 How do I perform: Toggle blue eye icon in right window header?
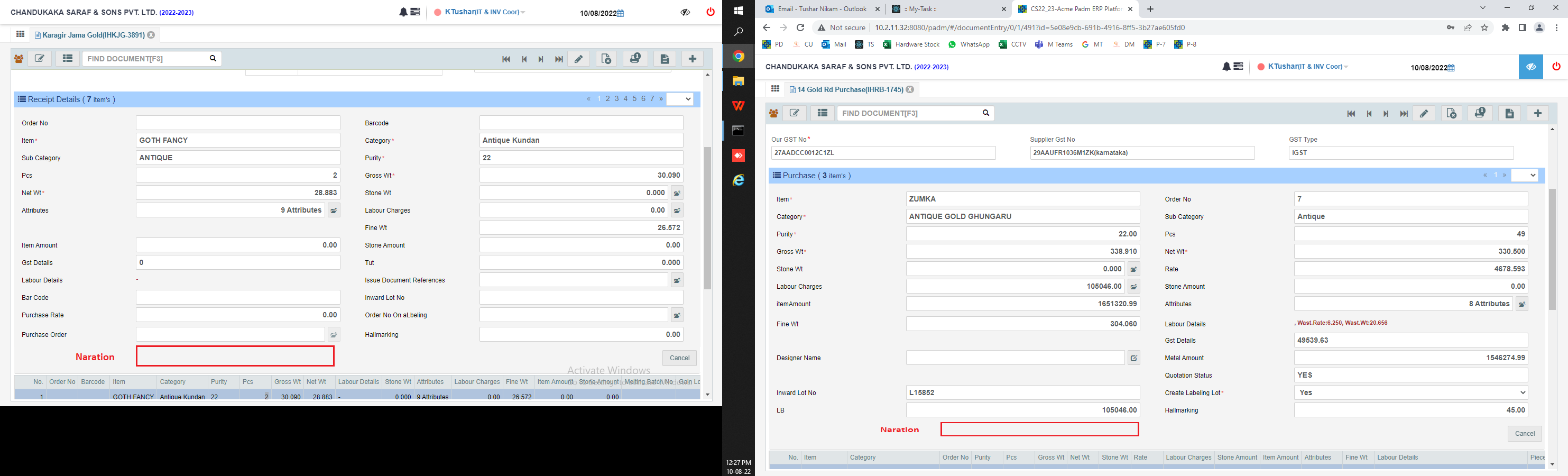click(1531, 67)
